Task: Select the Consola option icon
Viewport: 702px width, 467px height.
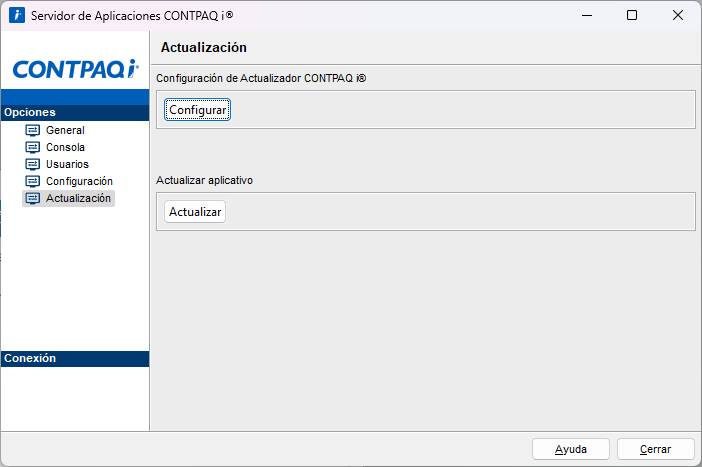Action: coord(33,147)
